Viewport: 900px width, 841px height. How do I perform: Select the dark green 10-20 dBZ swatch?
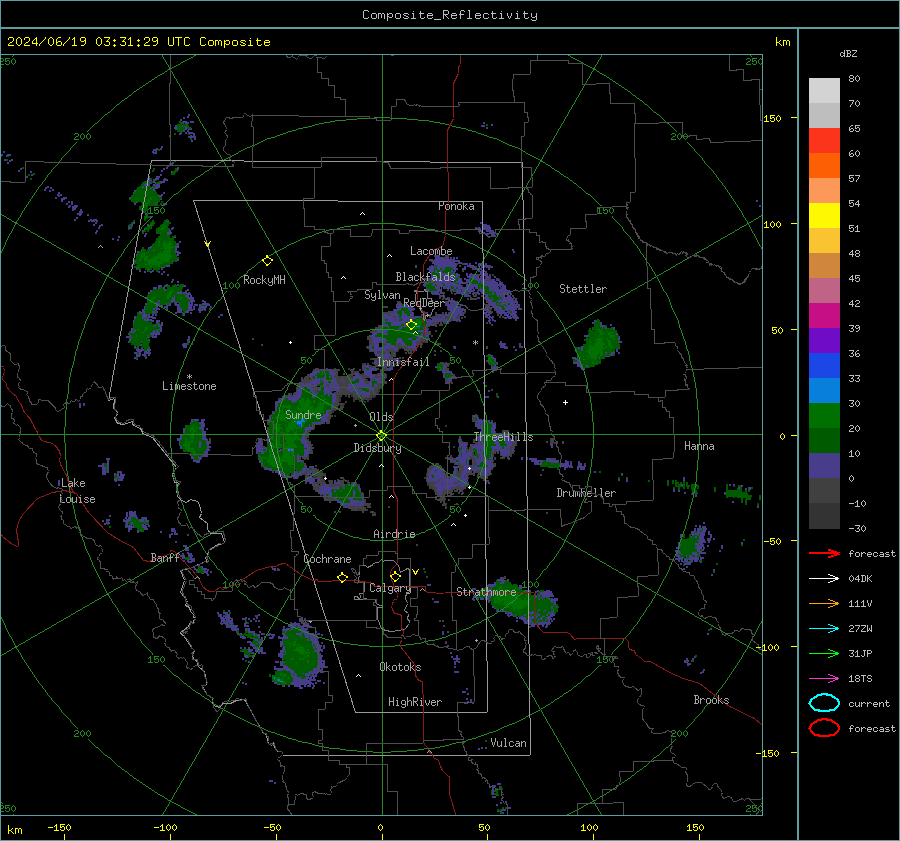point(824,441)
